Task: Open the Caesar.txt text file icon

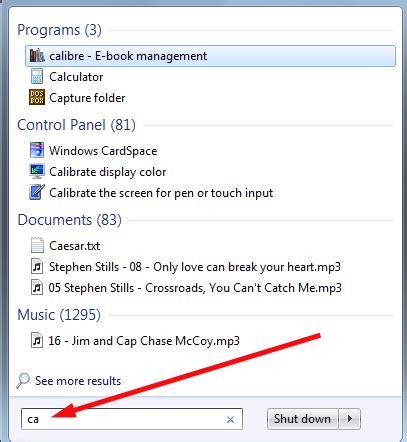Action: tap(37, 245)
